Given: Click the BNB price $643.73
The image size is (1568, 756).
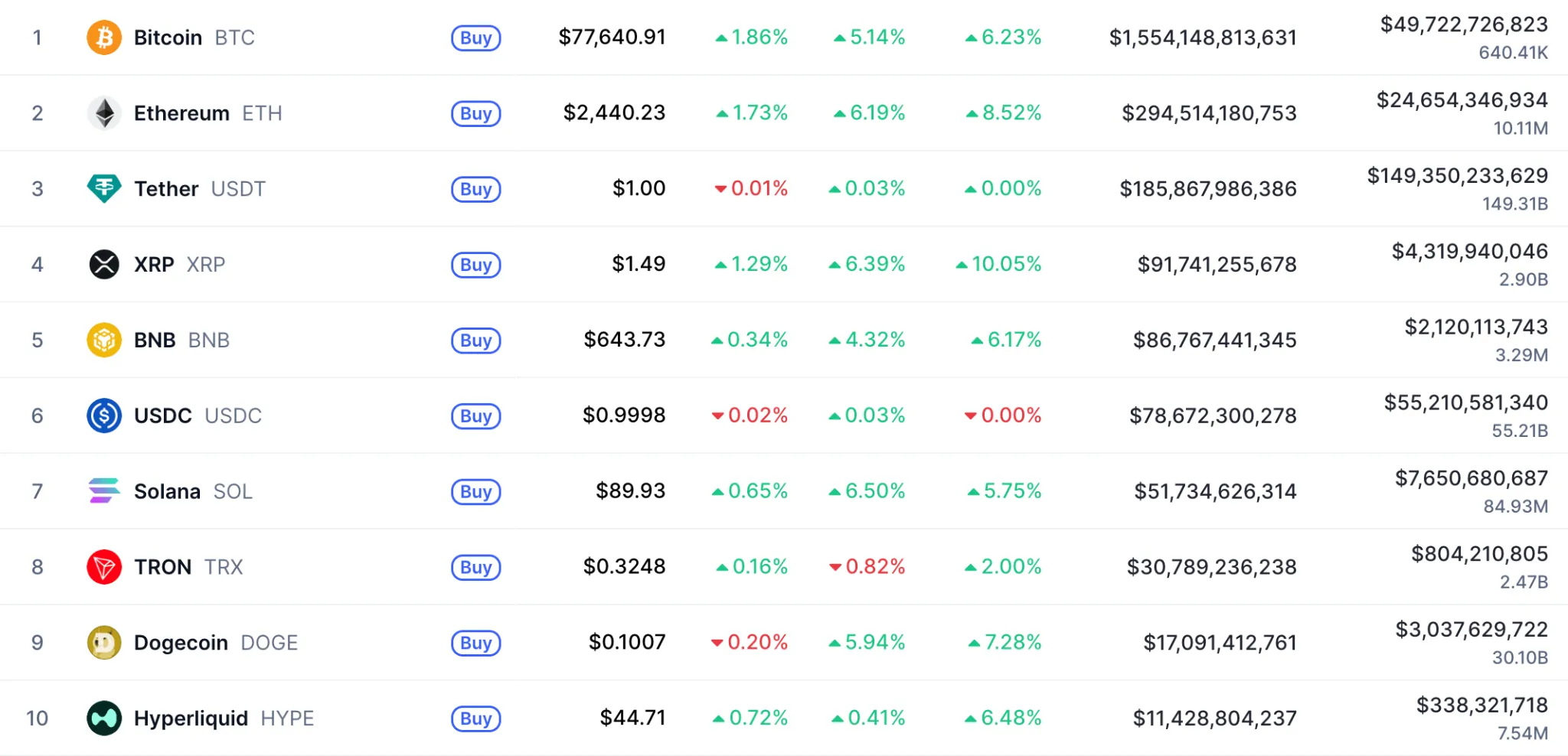Looking at the screenshot, I should (624, 340).
